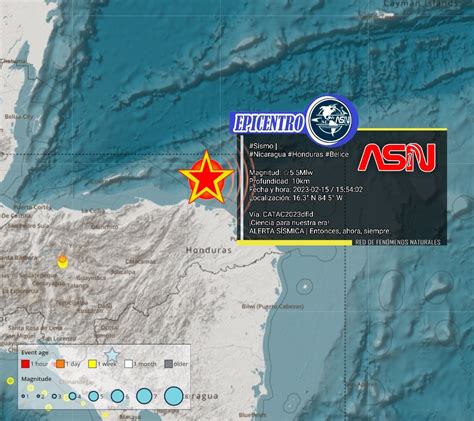Click the Puerto Cortés map label

pos(33,207)
